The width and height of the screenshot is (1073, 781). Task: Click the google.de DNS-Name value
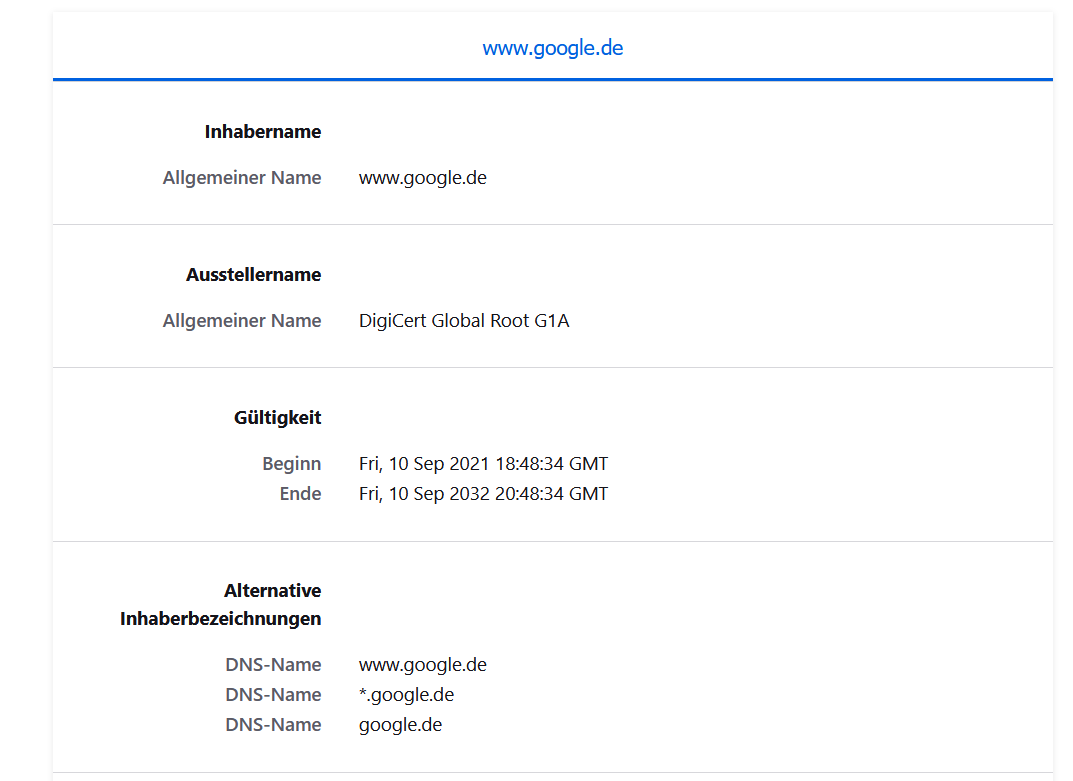point(400,725)
